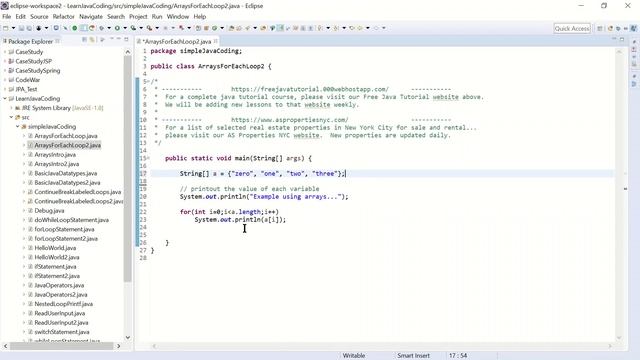Close the Package Explorer view tab

click(57, 41)
